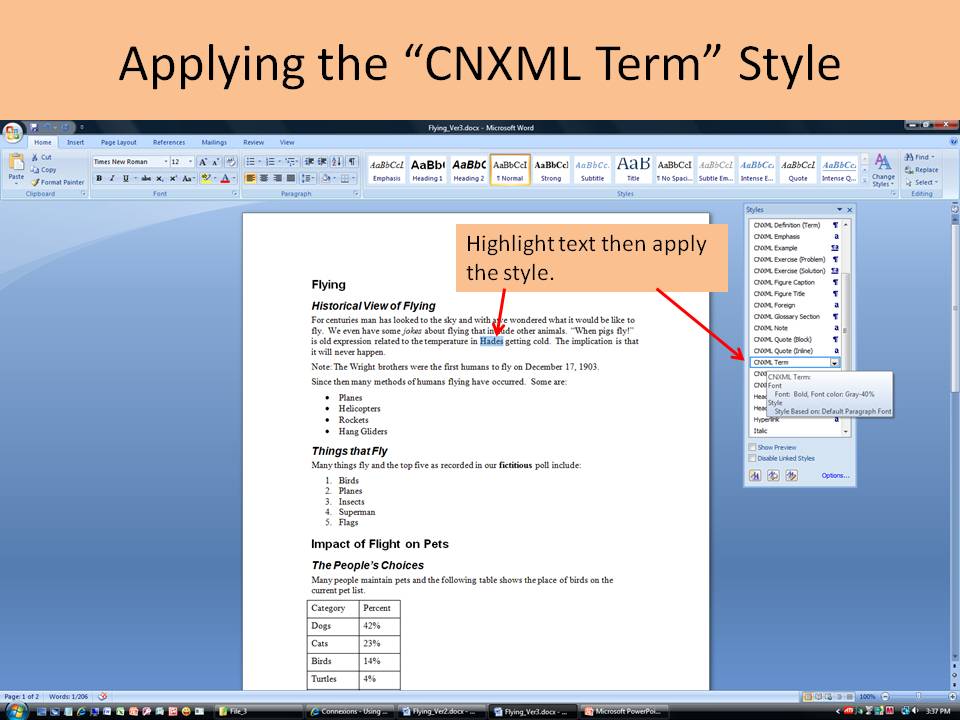The image size is (960, 720).
Task: Switch to the Page Layout ribbon tab
Action: [x=119, y=142]
